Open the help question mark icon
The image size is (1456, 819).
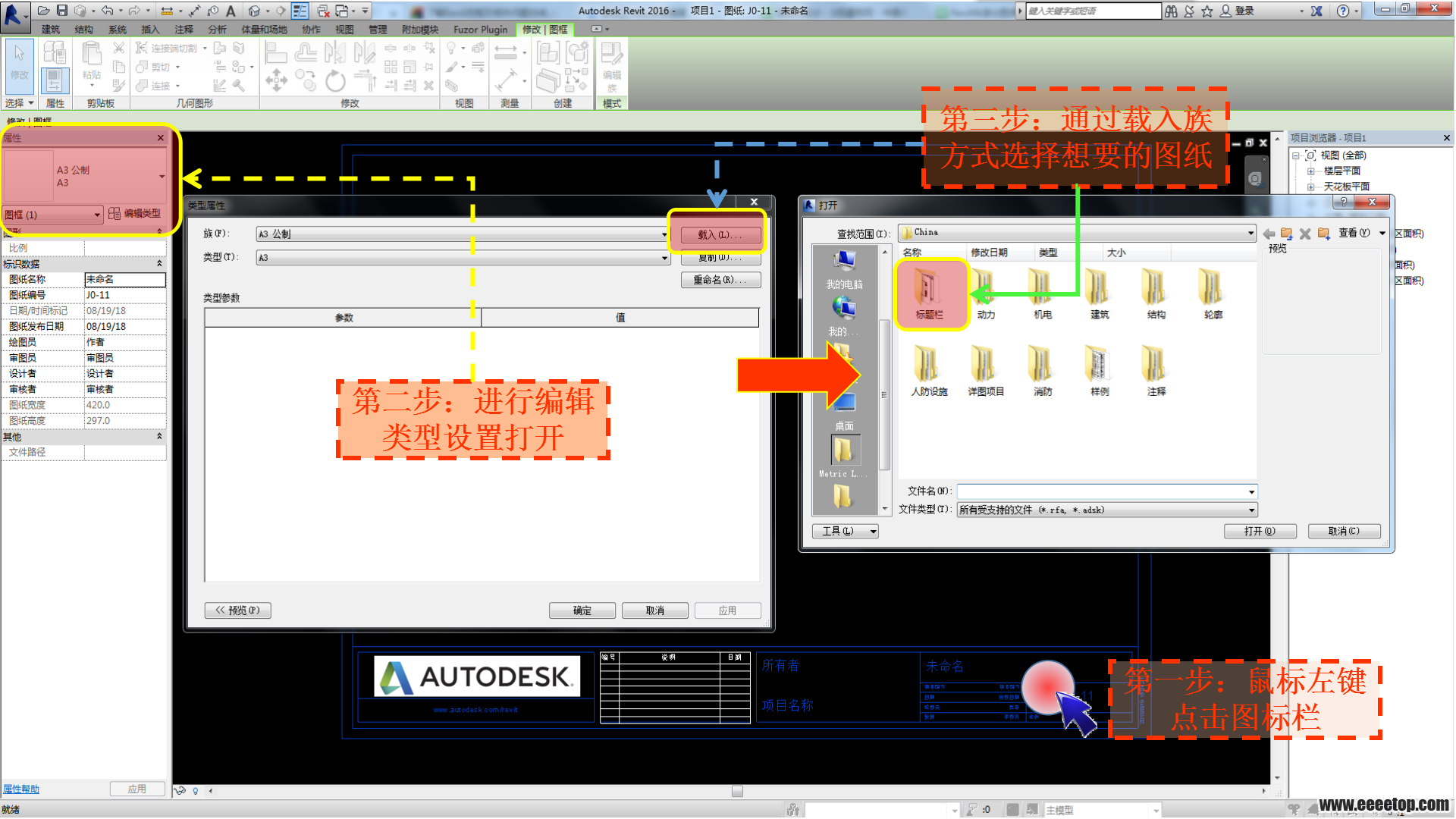[x=1343, y=11]
